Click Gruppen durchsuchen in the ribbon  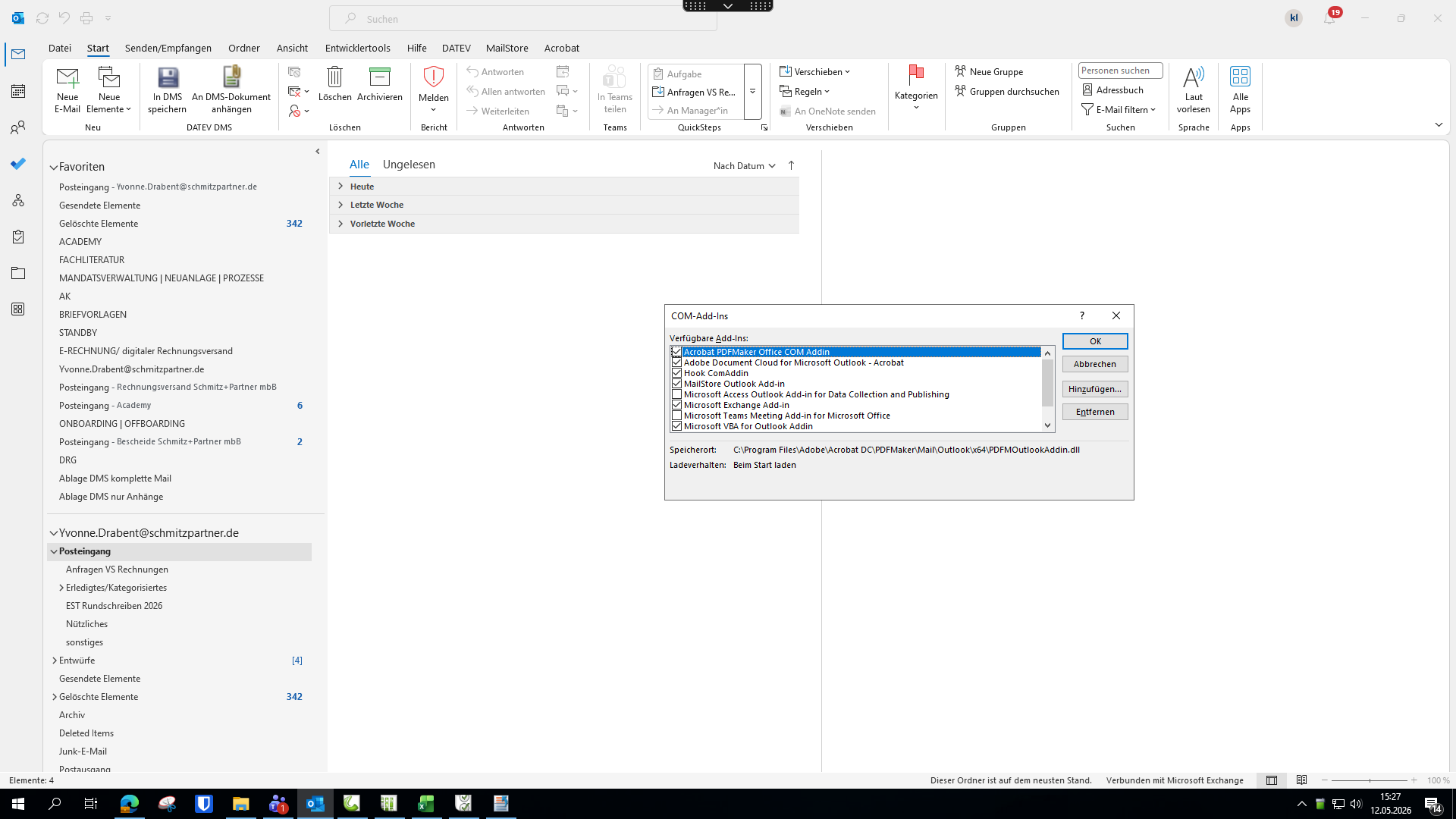[x=1007, y=91]
